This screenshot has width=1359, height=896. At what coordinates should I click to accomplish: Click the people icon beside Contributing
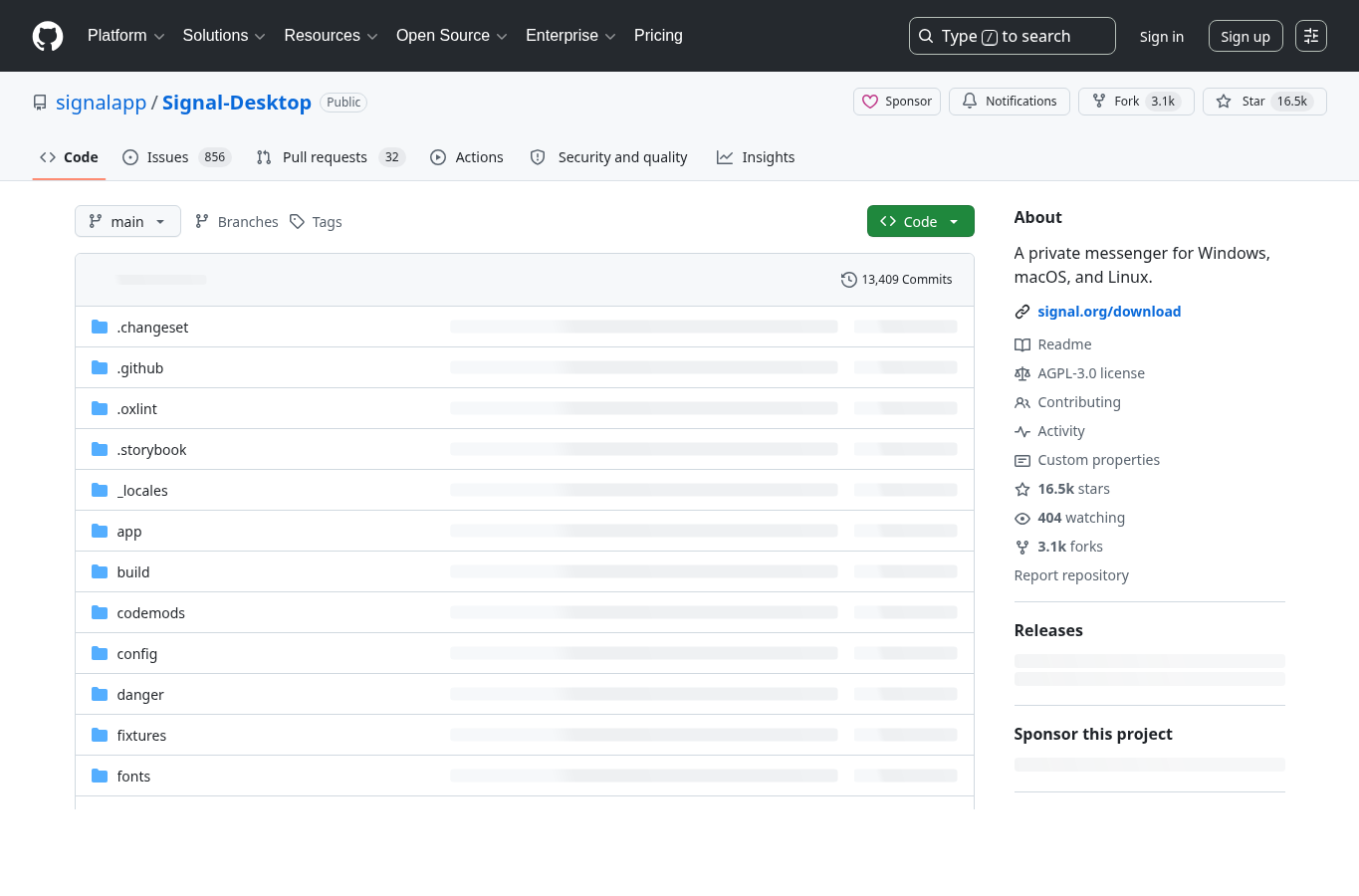[x=1022, y=402]
